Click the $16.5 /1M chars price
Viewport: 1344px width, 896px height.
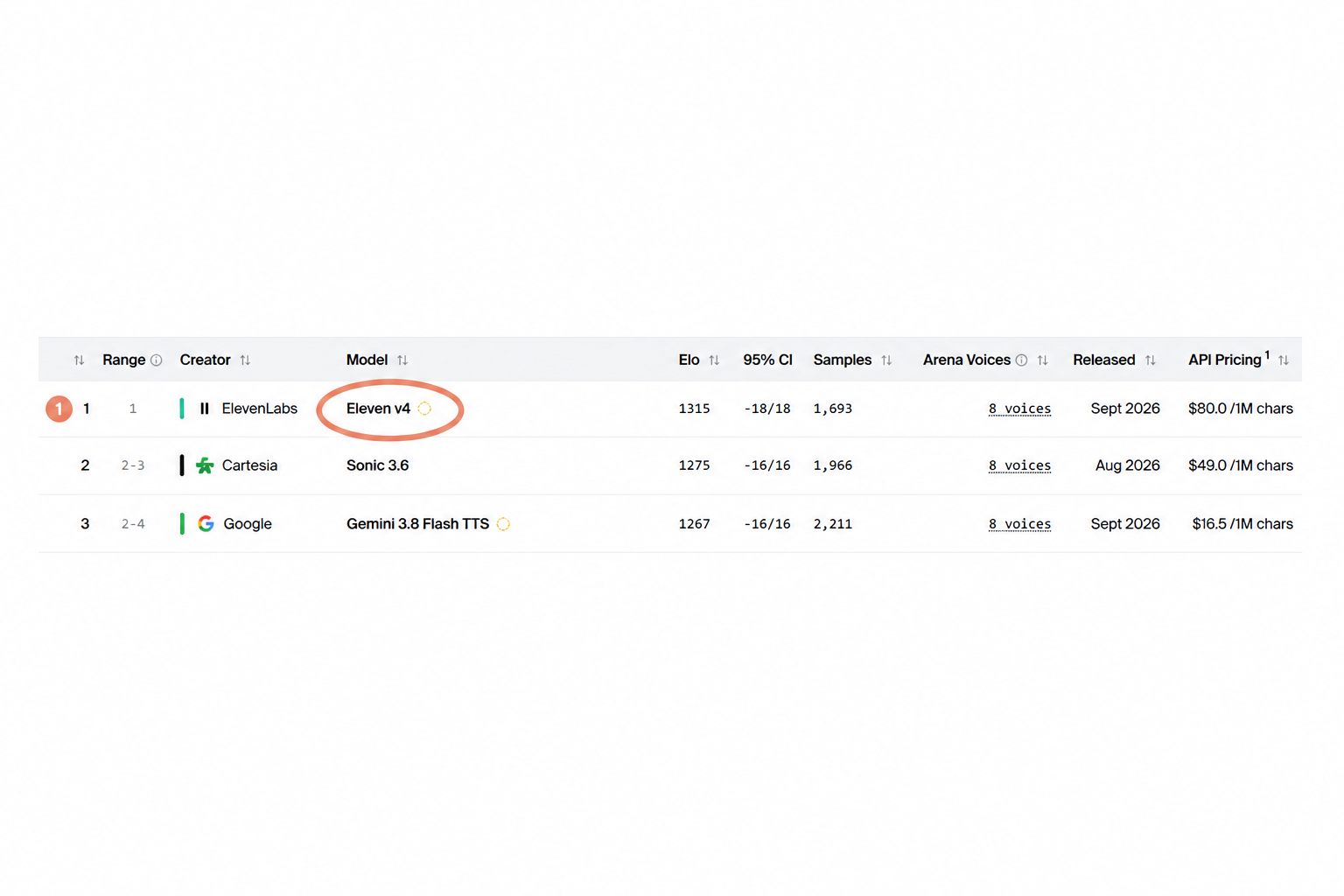[1242, 524]
